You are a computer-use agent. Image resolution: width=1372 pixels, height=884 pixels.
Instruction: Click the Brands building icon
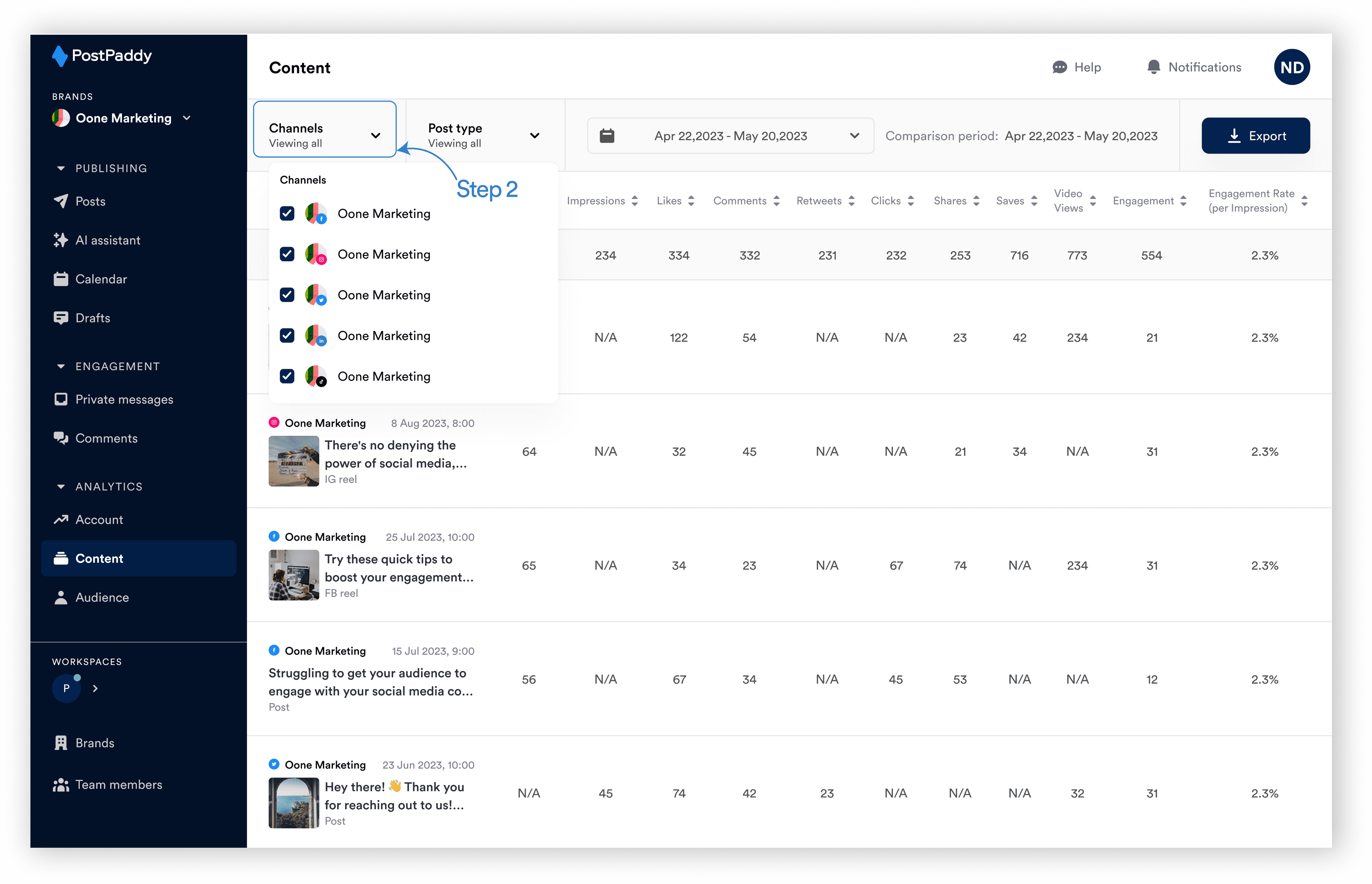click(x=61, y=743)
